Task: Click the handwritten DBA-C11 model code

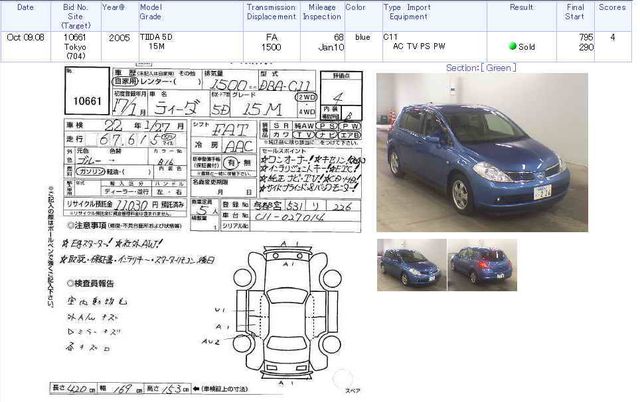Action: (x=285, y=85)
